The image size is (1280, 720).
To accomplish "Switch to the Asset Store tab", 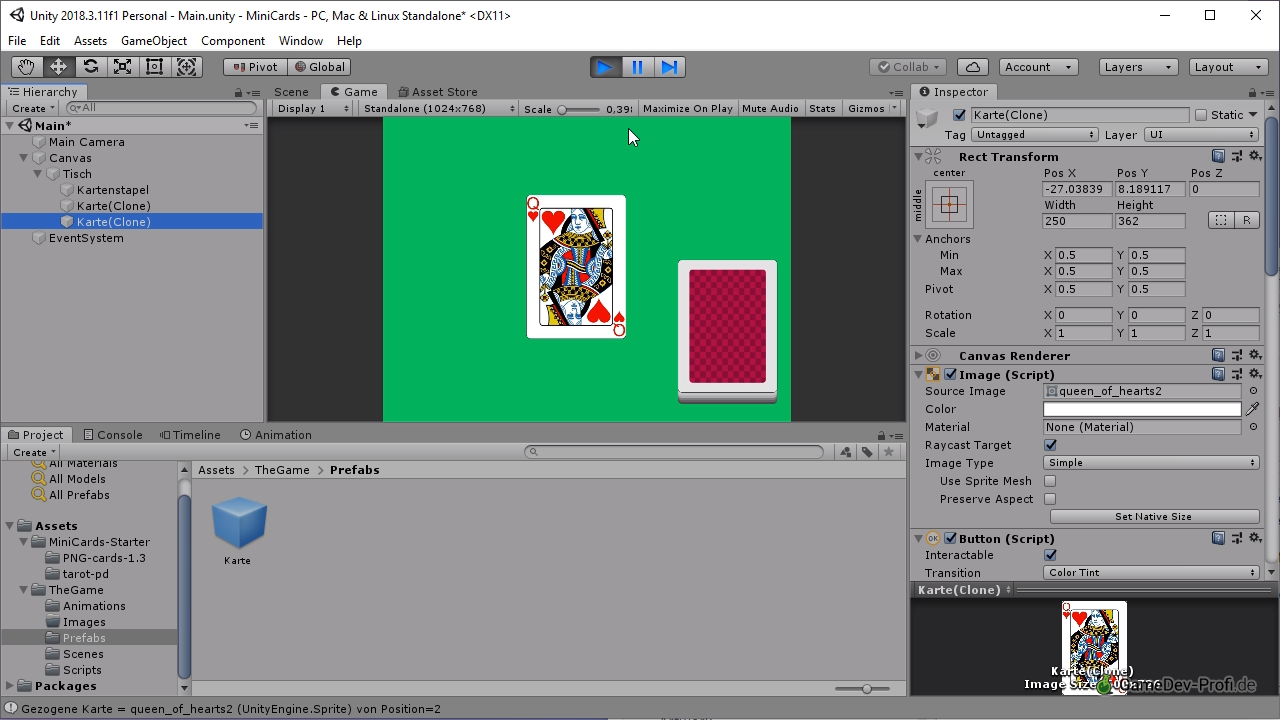I will click(437, 92).
